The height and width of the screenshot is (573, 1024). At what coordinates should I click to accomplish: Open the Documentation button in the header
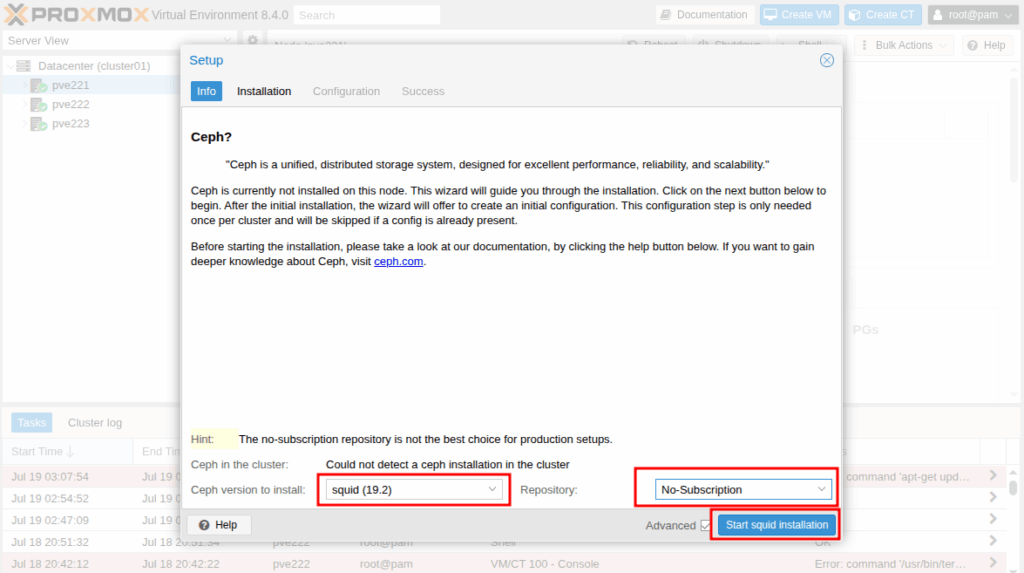pyautogui.click(x=704, y=14)
